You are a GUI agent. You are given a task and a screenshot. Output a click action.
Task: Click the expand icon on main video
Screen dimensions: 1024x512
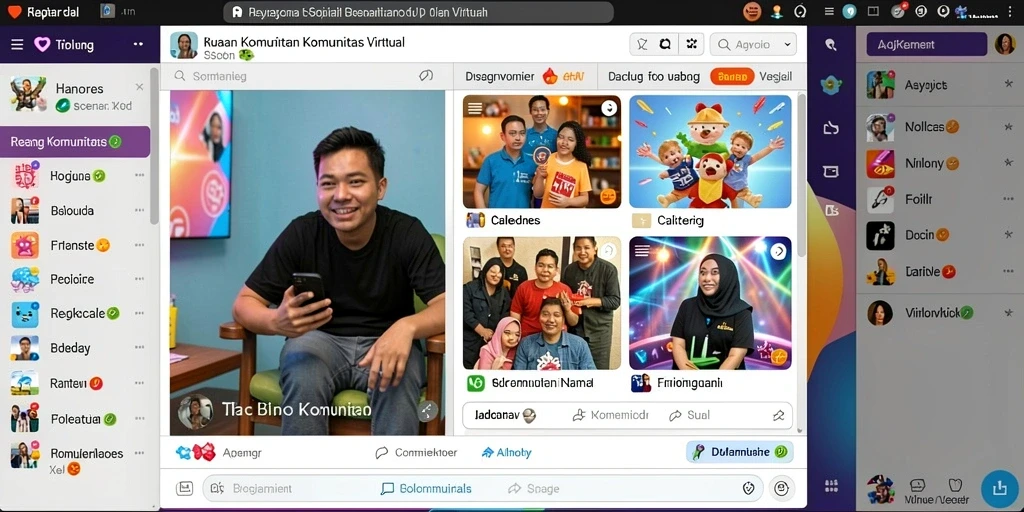(x=427, y=410)
